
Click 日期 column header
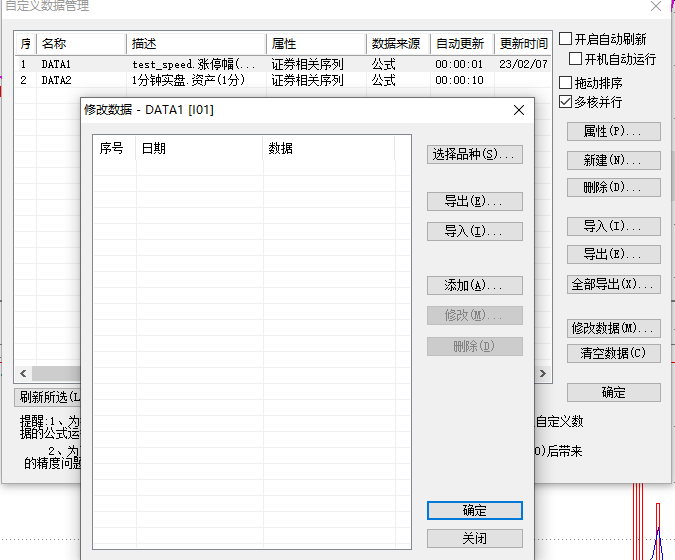click(199, 149)
